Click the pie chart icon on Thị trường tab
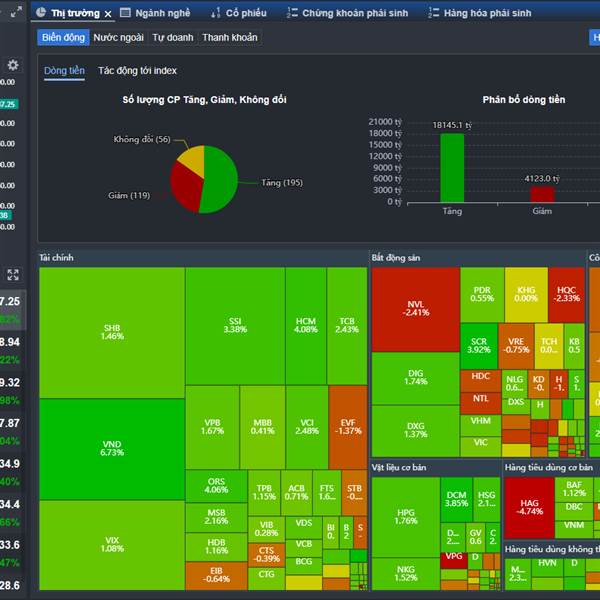600x600 pixels. [41, 13]
